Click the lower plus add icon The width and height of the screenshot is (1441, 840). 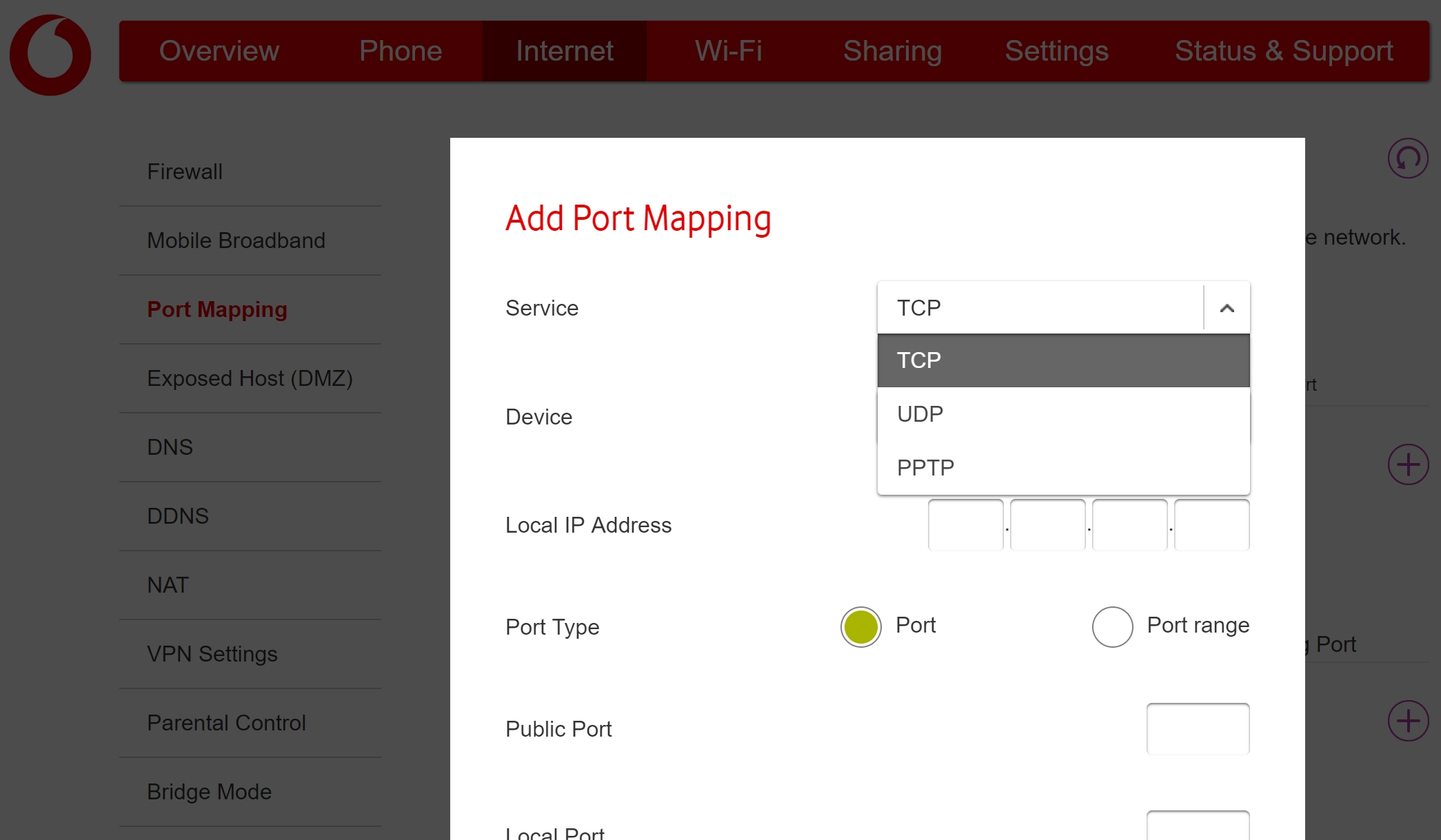pyautogui.click(x=1408, y=721)
